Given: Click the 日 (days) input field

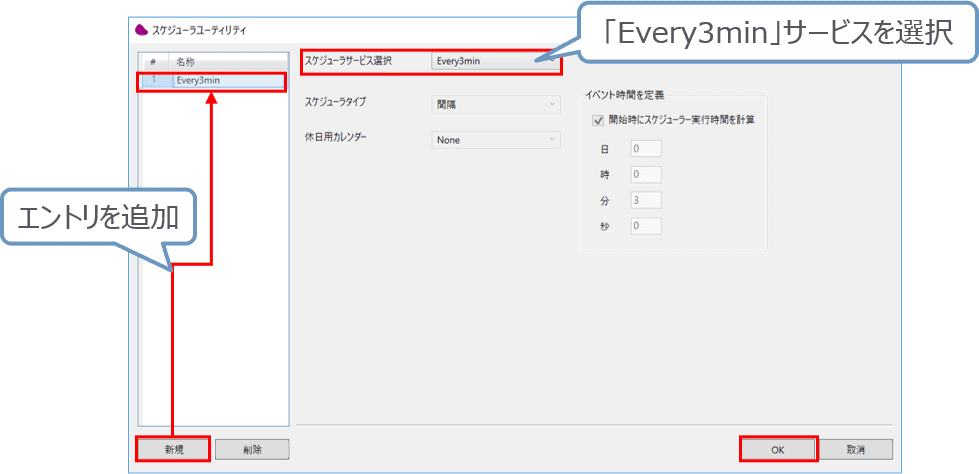Looking at the screenshot, I should click(x=646, y=149).
